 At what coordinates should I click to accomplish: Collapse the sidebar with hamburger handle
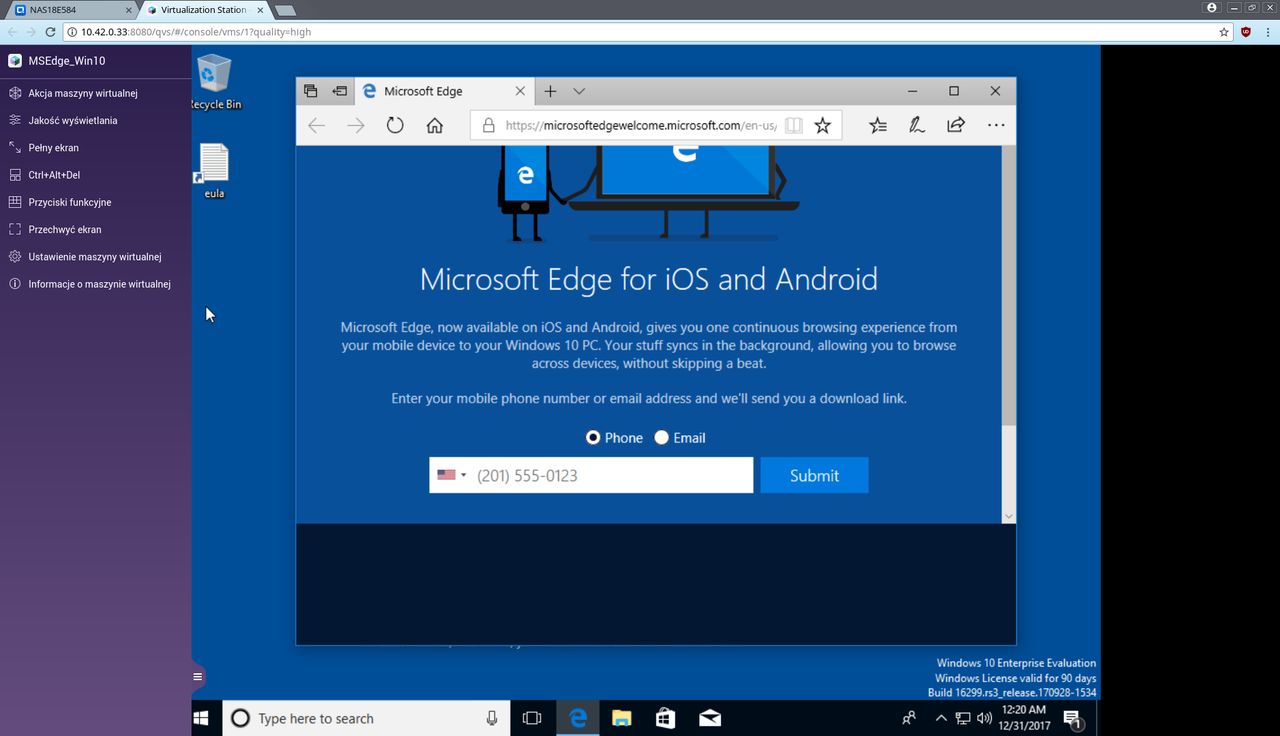click(198, 677)
